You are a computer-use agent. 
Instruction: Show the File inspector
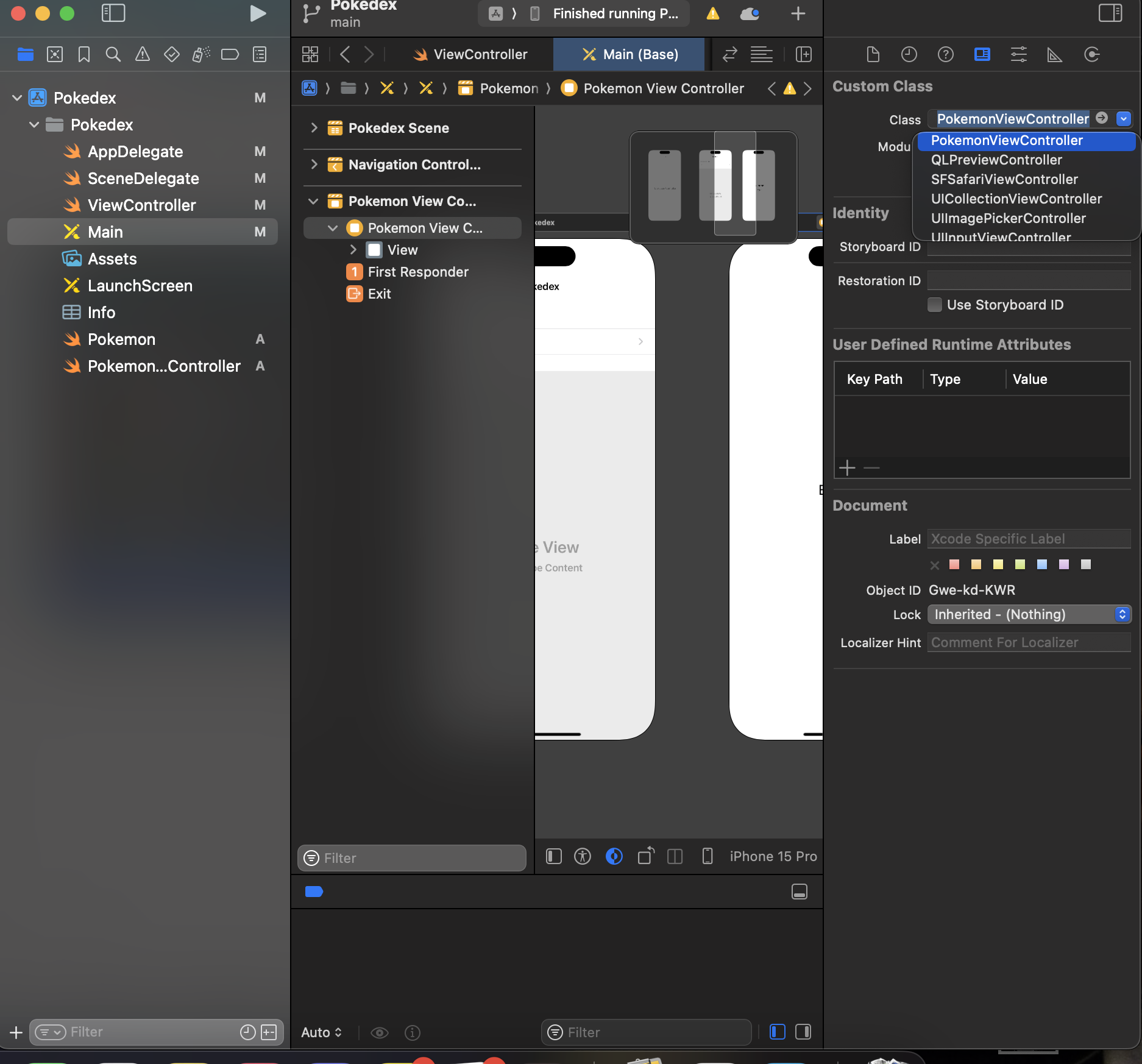[x=873, y=54]
